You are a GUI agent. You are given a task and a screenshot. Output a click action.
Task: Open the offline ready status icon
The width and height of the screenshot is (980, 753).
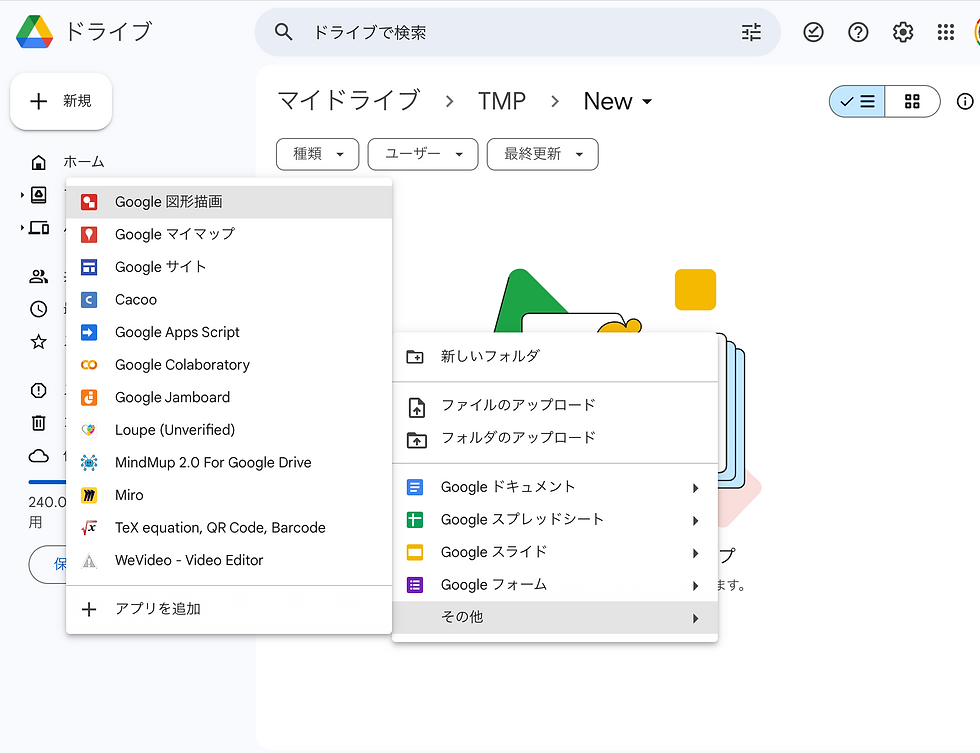click(x=812, y=32)
